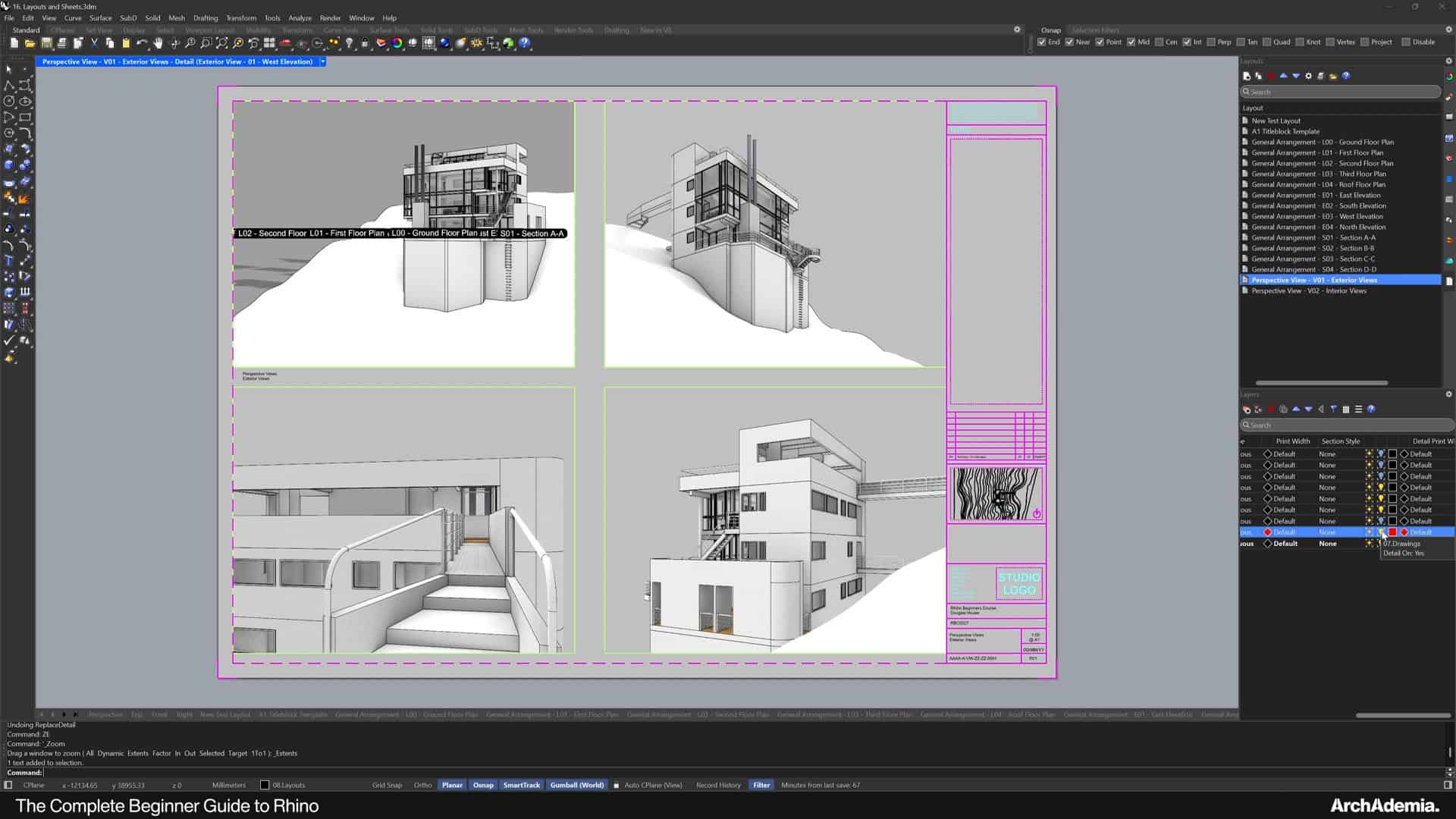Click the Open file folder icon

pyautogui.click(x=30, y=43)
